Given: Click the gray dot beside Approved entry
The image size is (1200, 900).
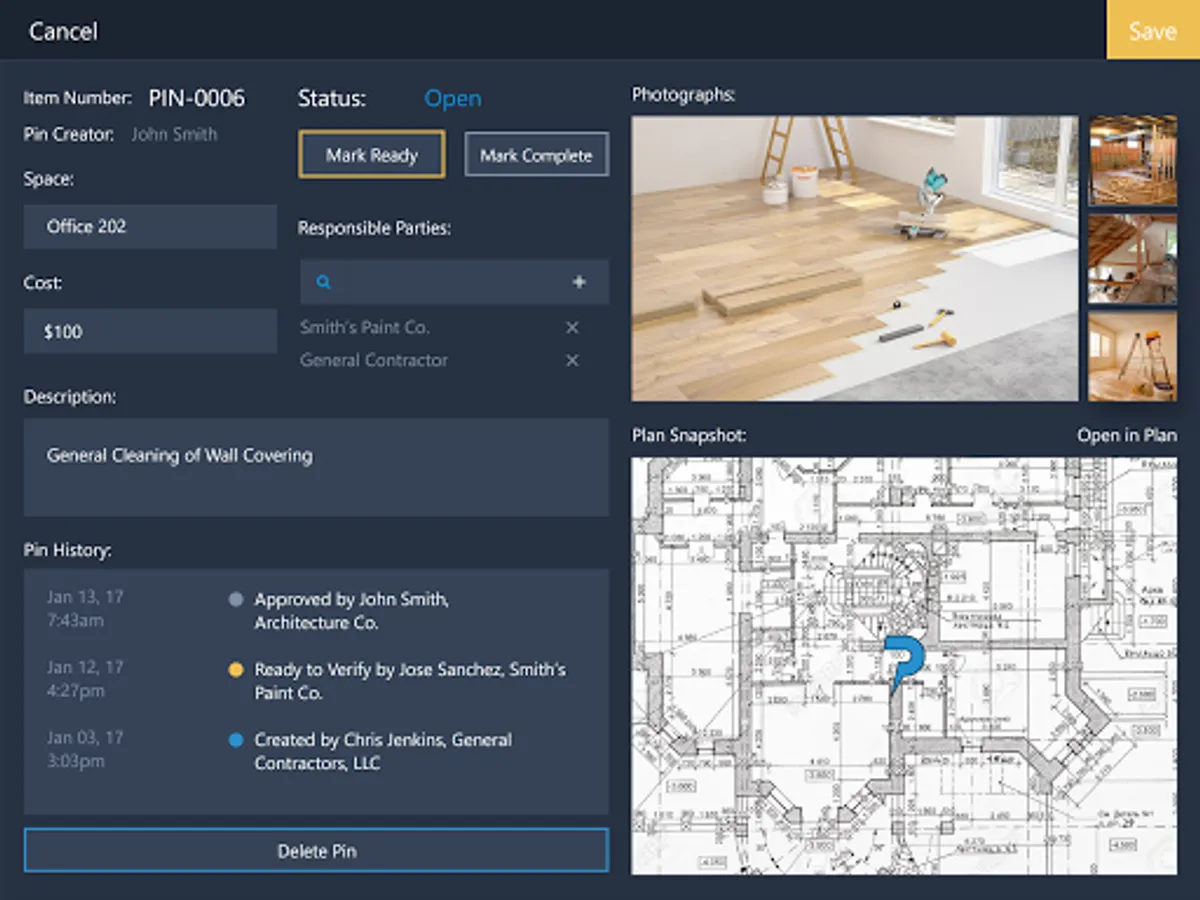Looking at the screenshot, I should click(x=236, y=600).
